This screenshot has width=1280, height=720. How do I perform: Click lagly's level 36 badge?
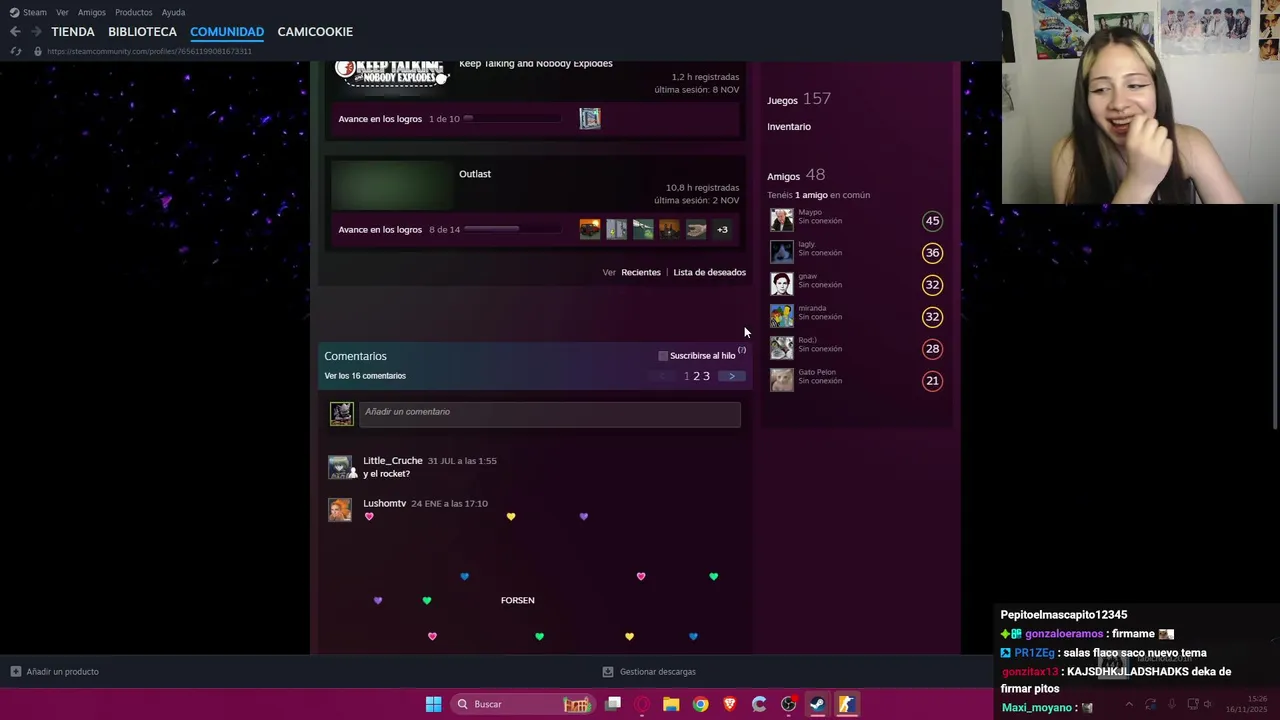(932, 253)
